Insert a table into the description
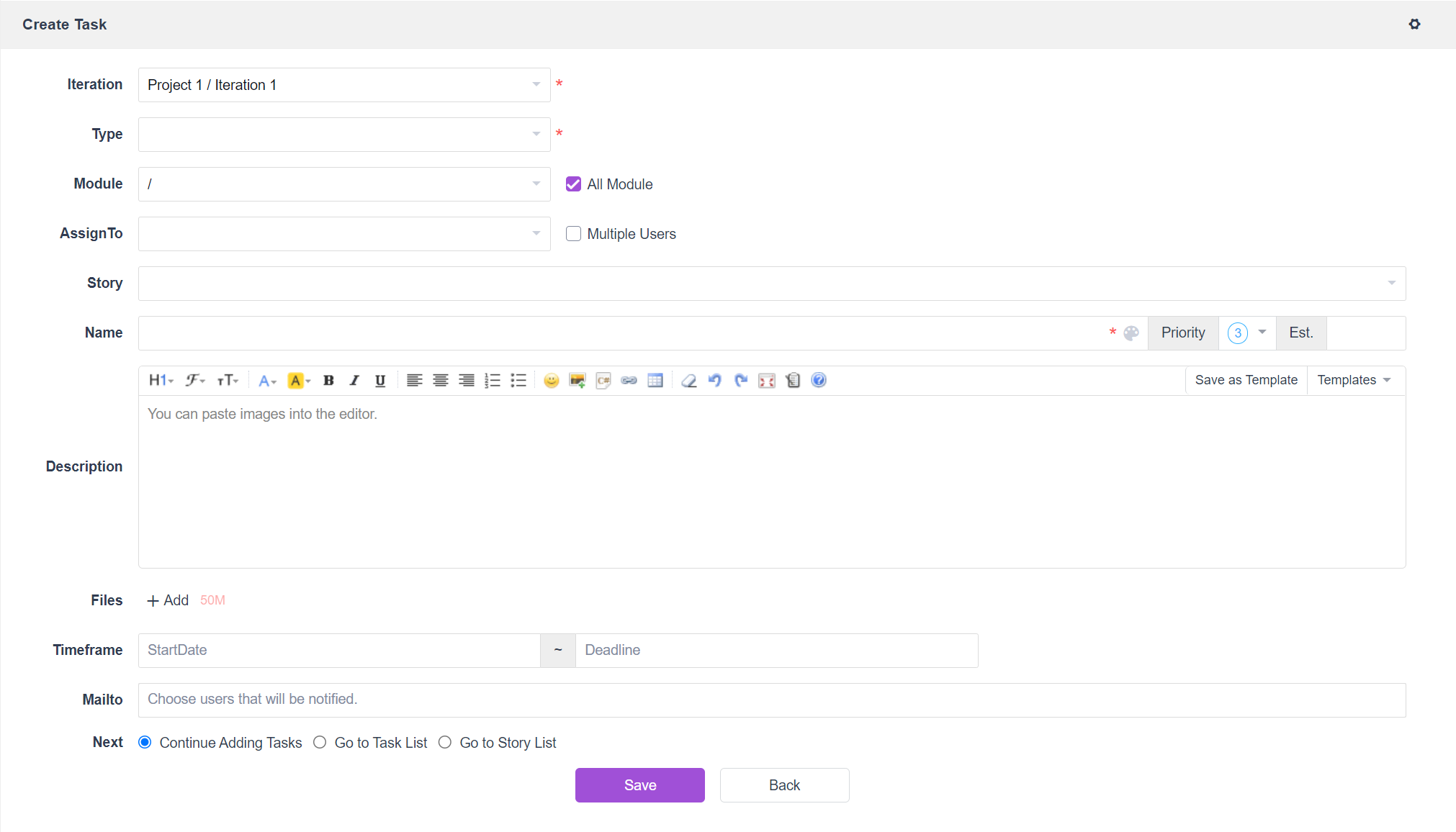The image size is (1456, 832). (655, 381)
